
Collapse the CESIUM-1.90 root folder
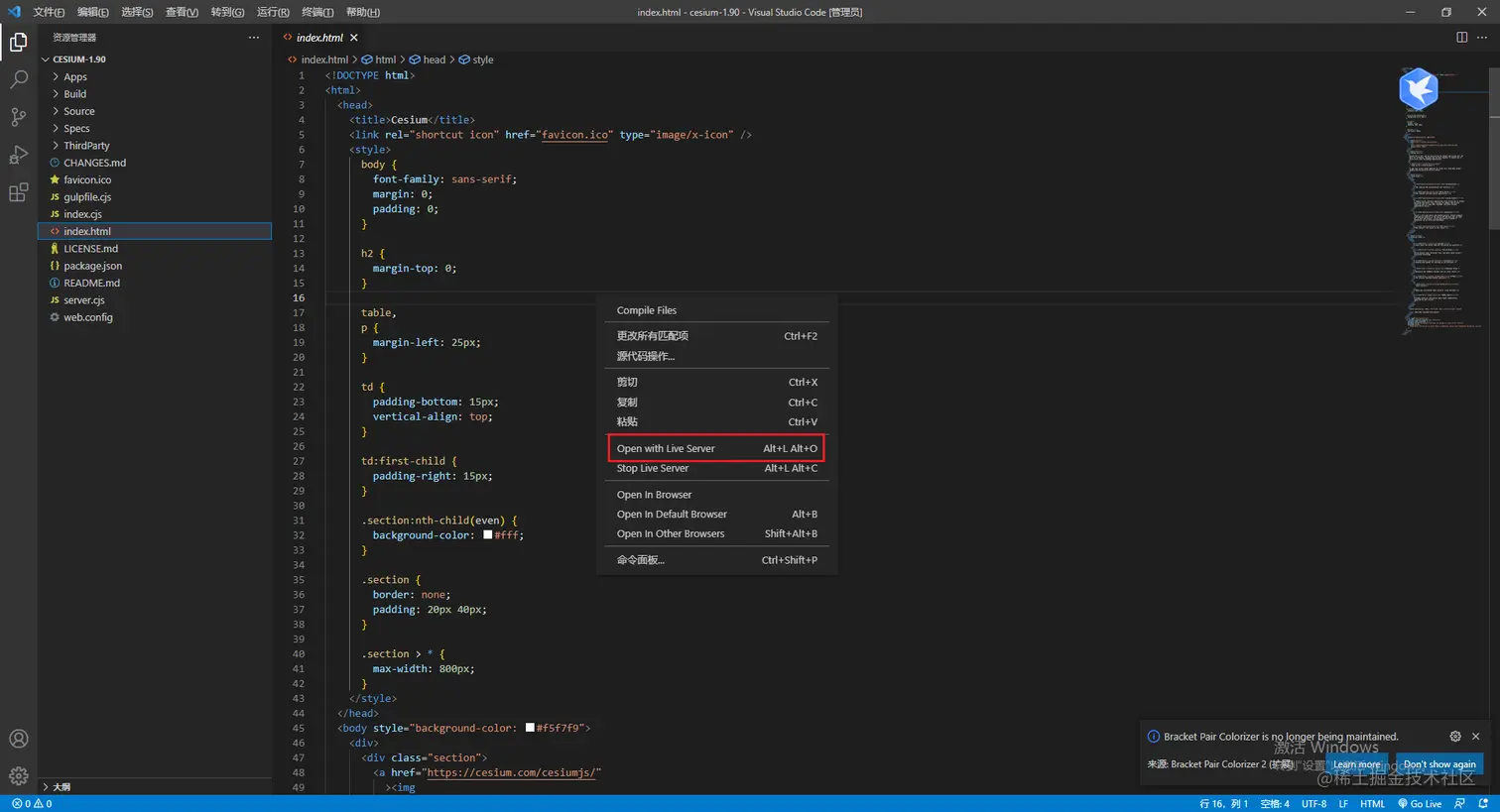coord(78,59)
